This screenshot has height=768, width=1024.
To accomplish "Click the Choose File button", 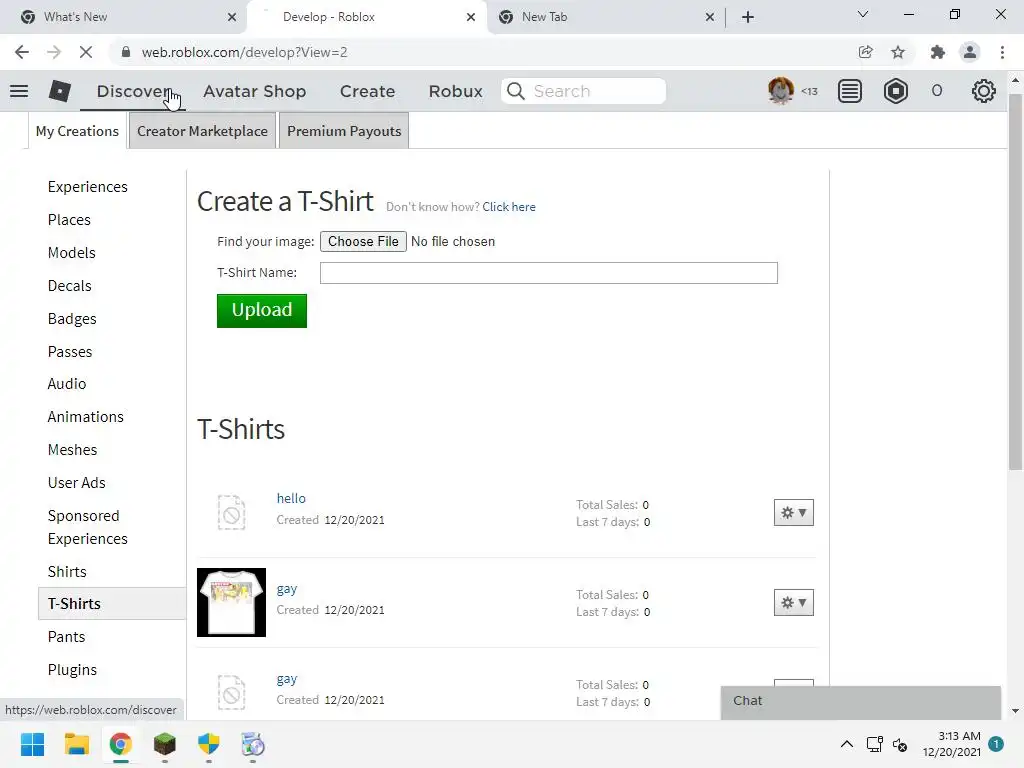I will pos(363,242).
